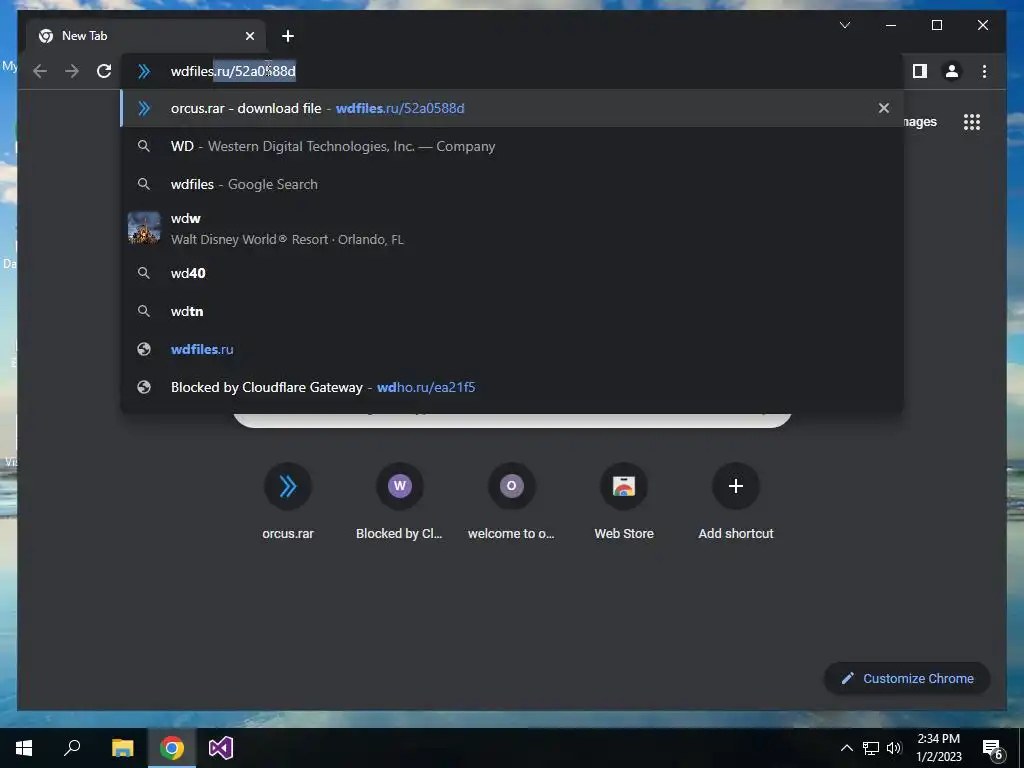Open the notification center icon
The image size is (1024, 768).
point(992,749)
